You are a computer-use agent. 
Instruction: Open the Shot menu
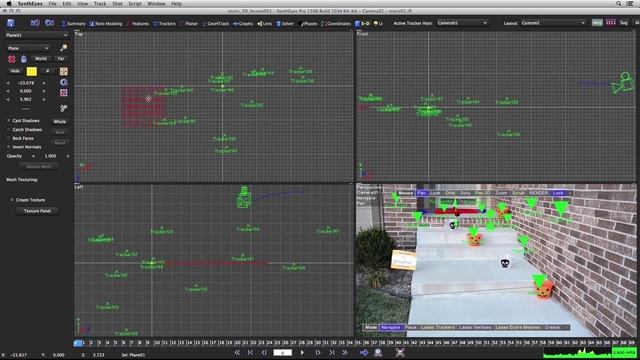117,4
